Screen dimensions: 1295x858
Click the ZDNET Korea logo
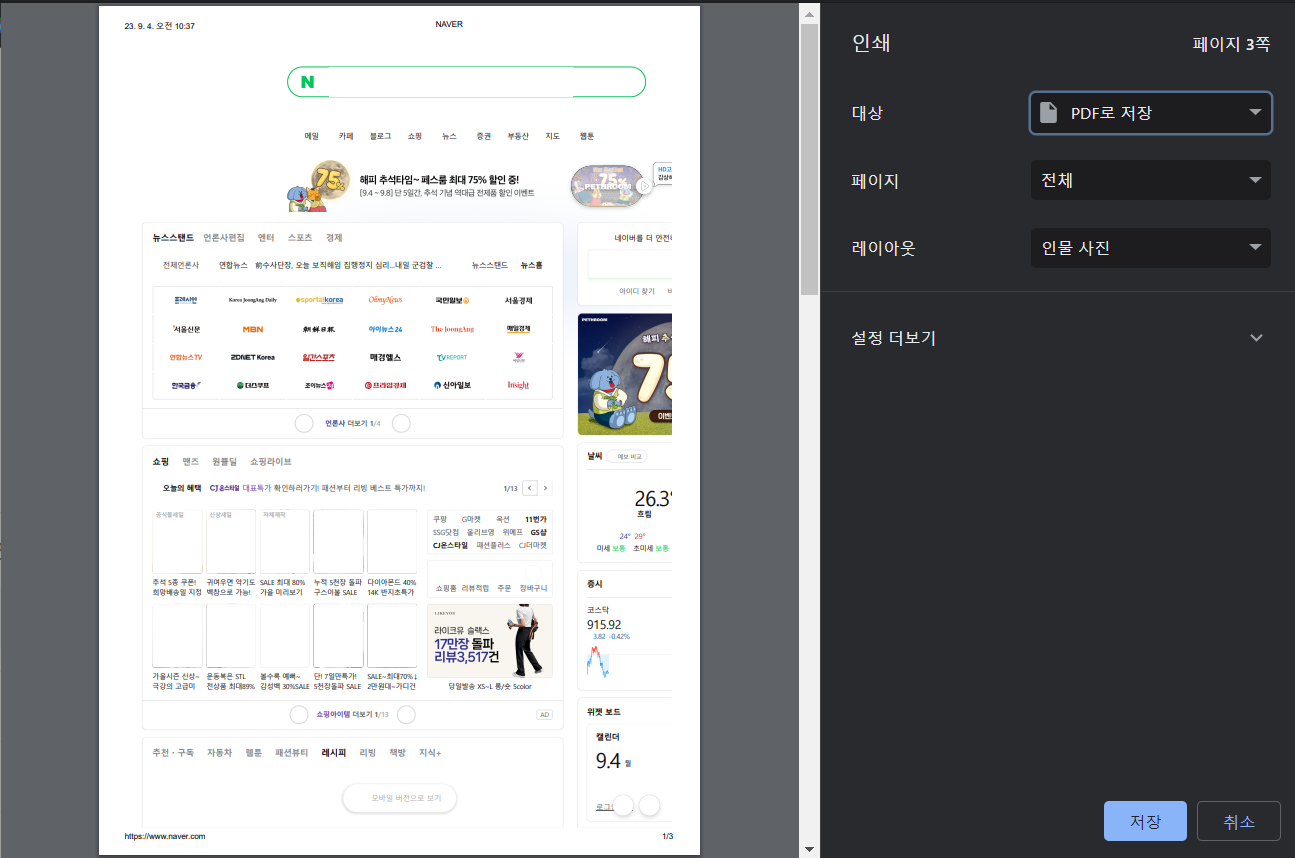(x=252, y=357)
